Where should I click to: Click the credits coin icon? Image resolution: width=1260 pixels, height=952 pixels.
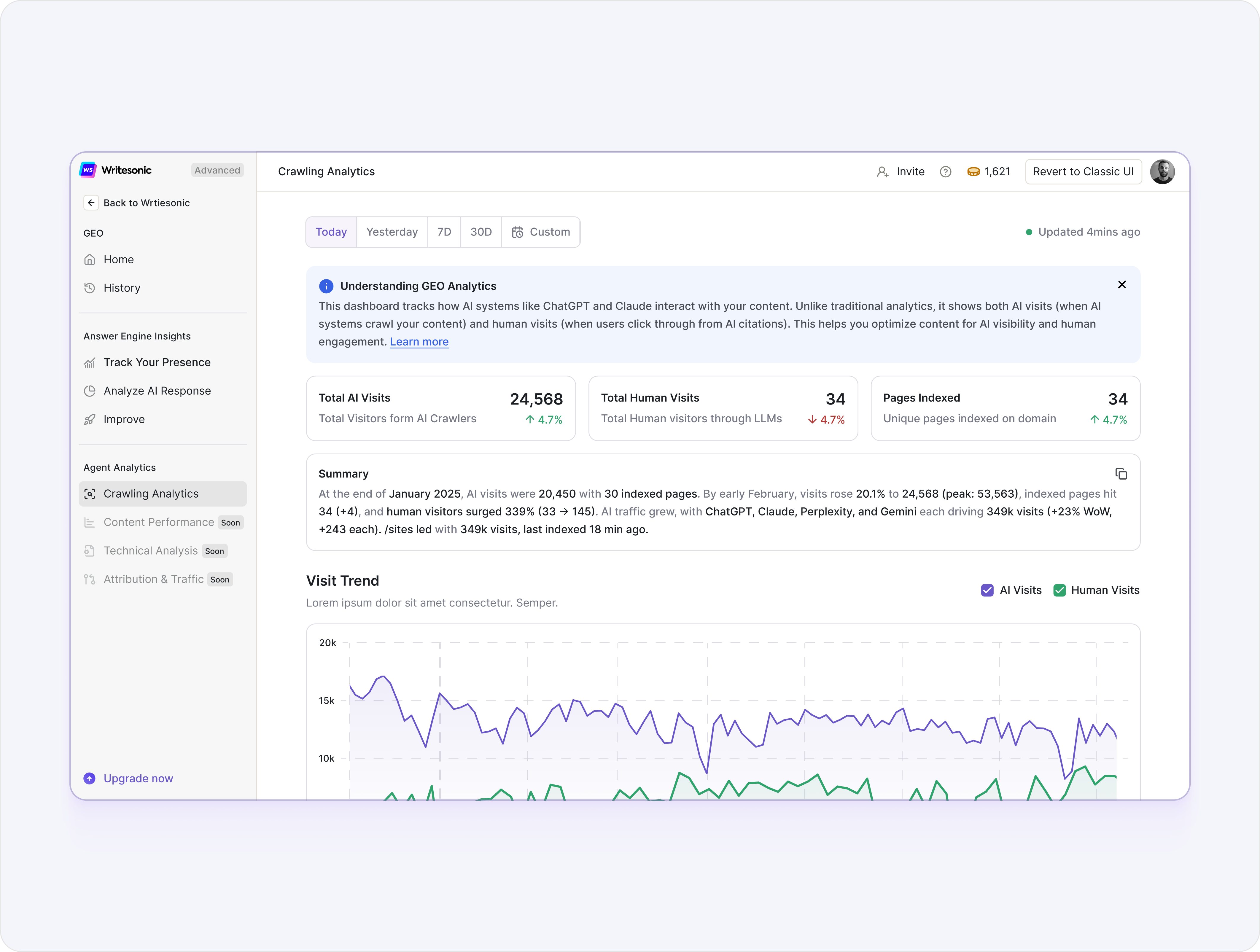[973, 171]
